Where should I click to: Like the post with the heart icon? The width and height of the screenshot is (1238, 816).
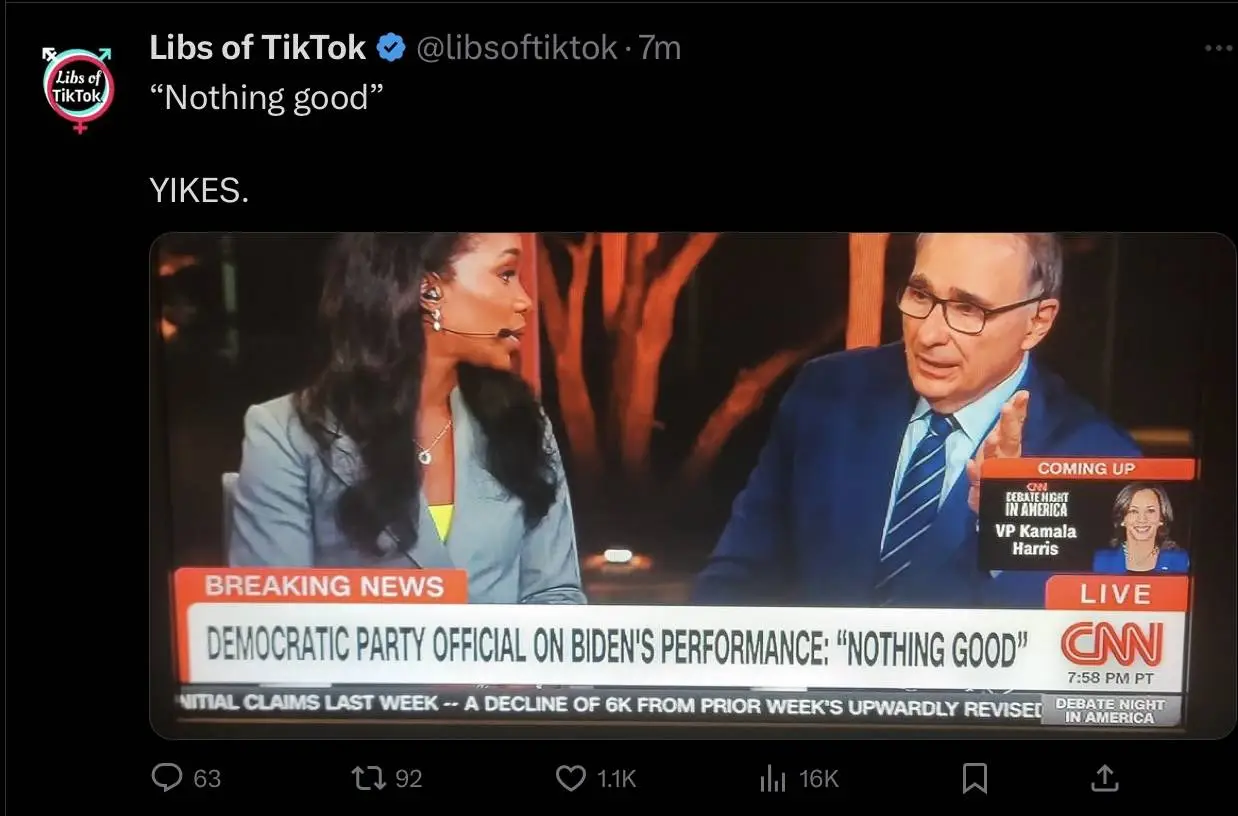570,778
